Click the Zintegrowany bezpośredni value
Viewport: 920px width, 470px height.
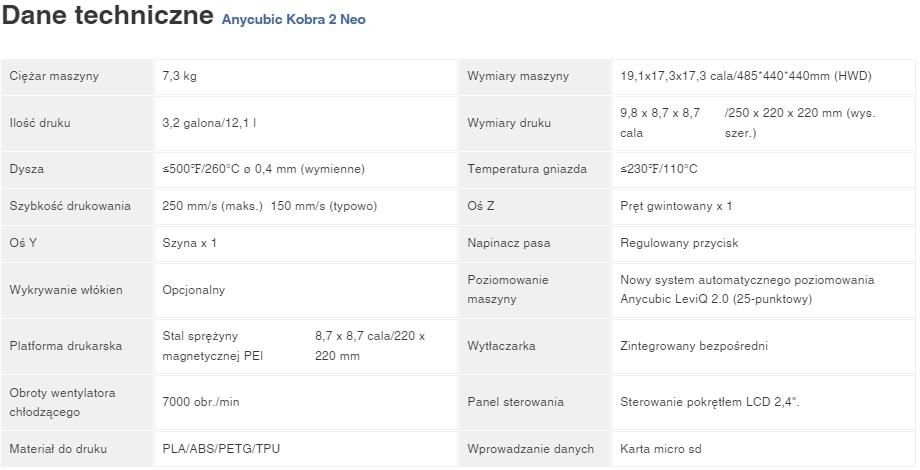[694, 346]
